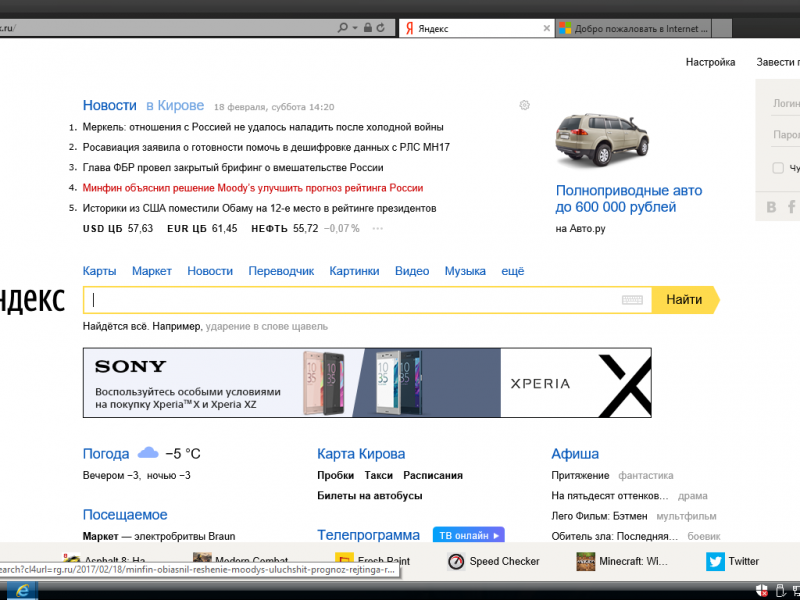Click USD ЦБ 57,63 rate

(x=118, y=229)
